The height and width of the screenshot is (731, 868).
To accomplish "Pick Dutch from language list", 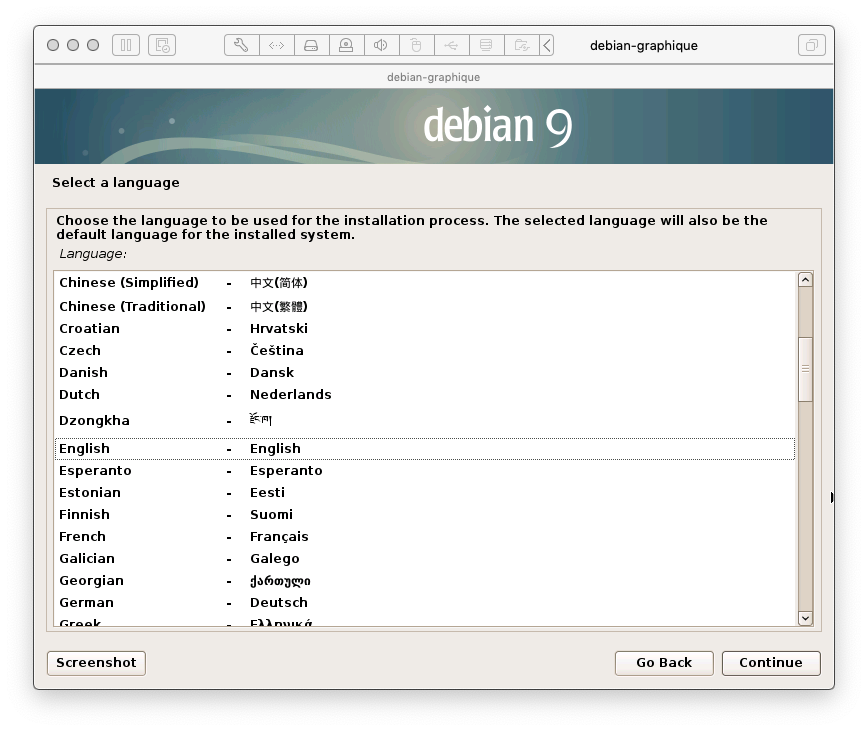I will pyautogui.click(x=425, y=395).
